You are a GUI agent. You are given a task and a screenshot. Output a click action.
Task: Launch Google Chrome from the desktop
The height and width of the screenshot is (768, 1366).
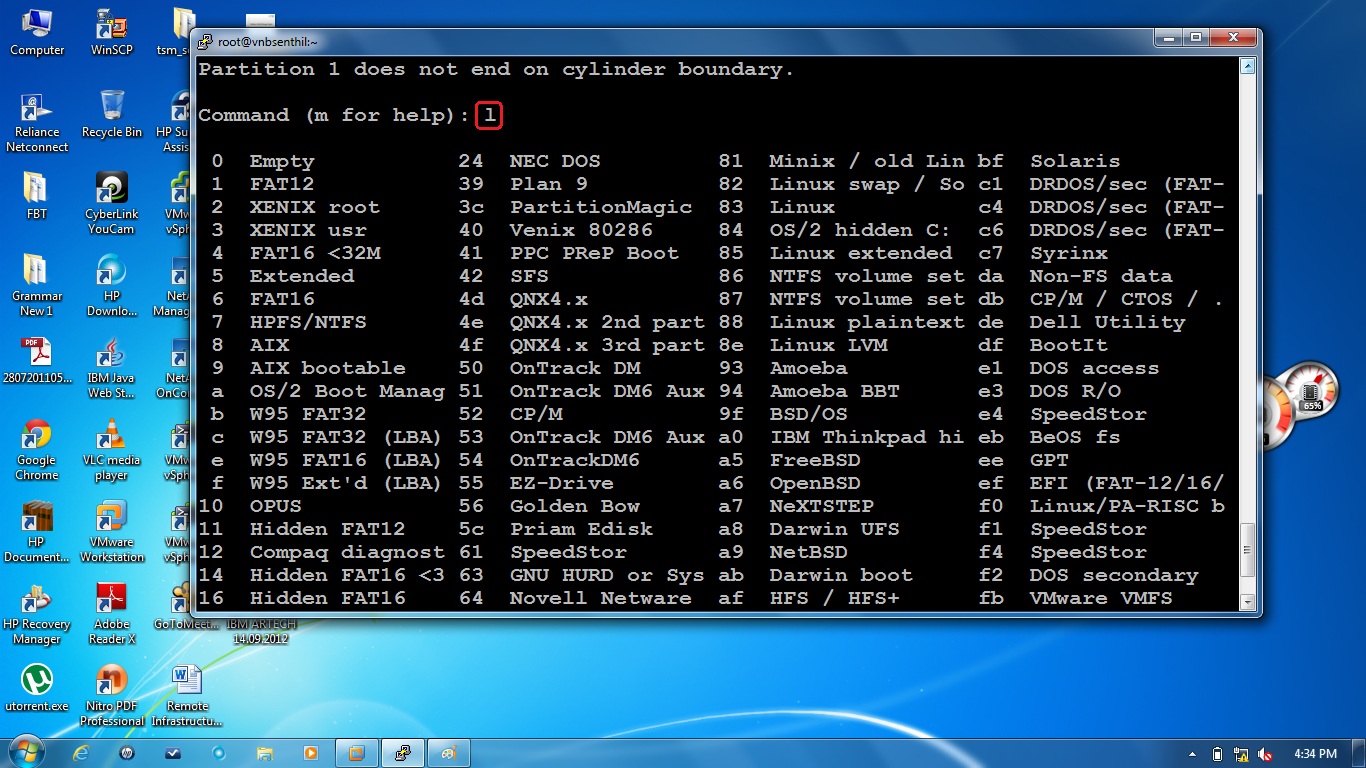pyautogui.click(x=36, y=440)
